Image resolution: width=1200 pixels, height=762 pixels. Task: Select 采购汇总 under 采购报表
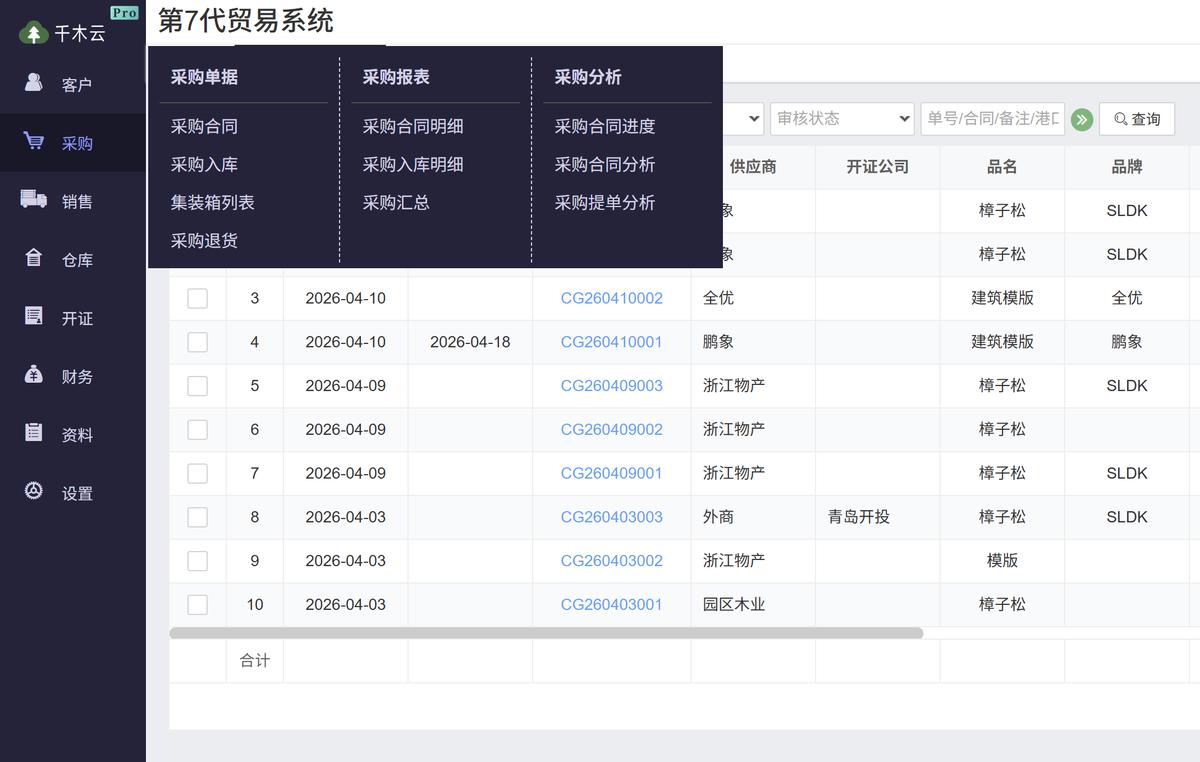click(x=393, y=202)
